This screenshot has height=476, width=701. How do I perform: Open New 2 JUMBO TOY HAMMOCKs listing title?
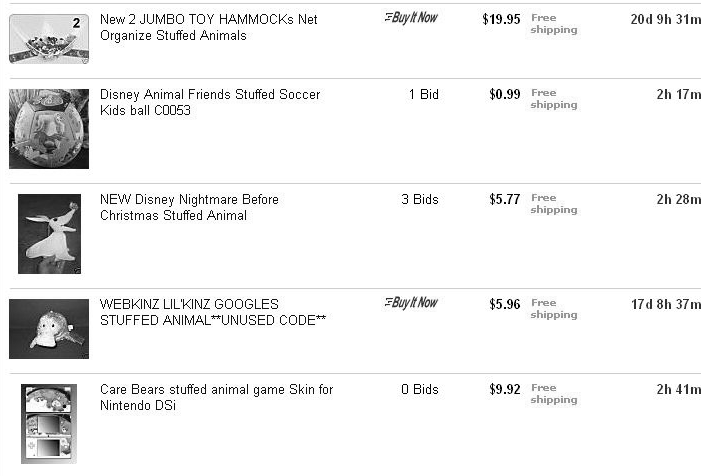click(x=209, y=27)
